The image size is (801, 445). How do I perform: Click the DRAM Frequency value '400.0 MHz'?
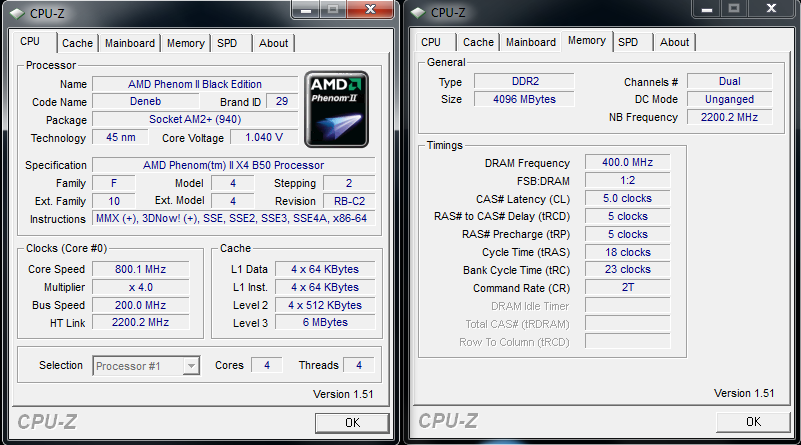(627, 162)
